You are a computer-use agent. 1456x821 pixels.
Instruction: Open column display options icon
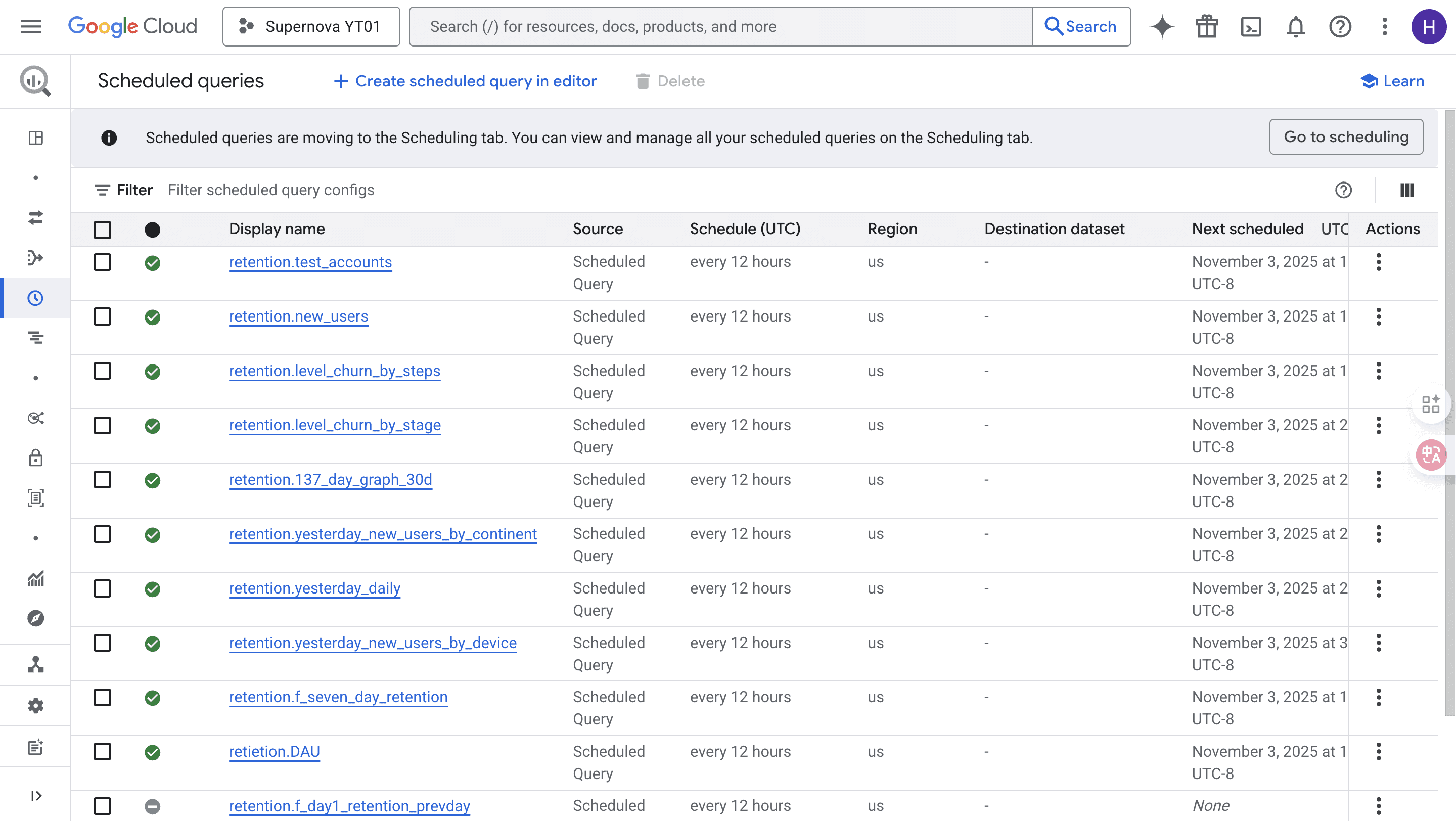1407,190
